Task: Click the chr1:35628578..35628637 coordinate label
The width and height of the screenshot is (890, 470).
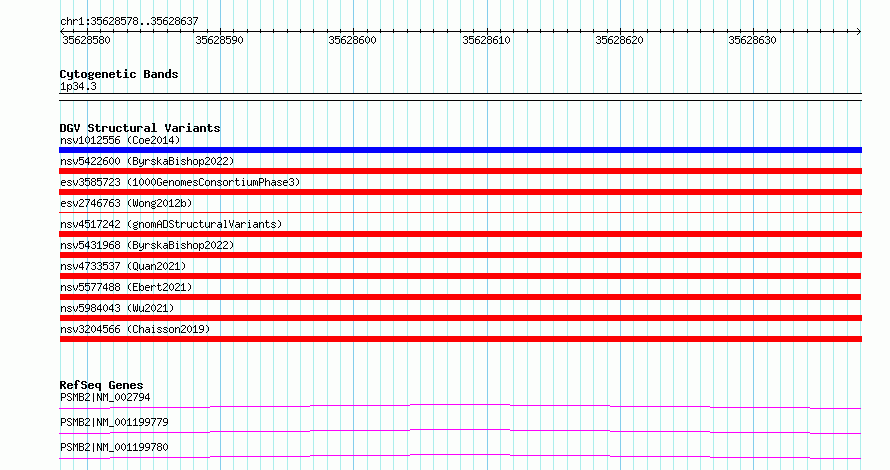Action: tap(129, 22)
